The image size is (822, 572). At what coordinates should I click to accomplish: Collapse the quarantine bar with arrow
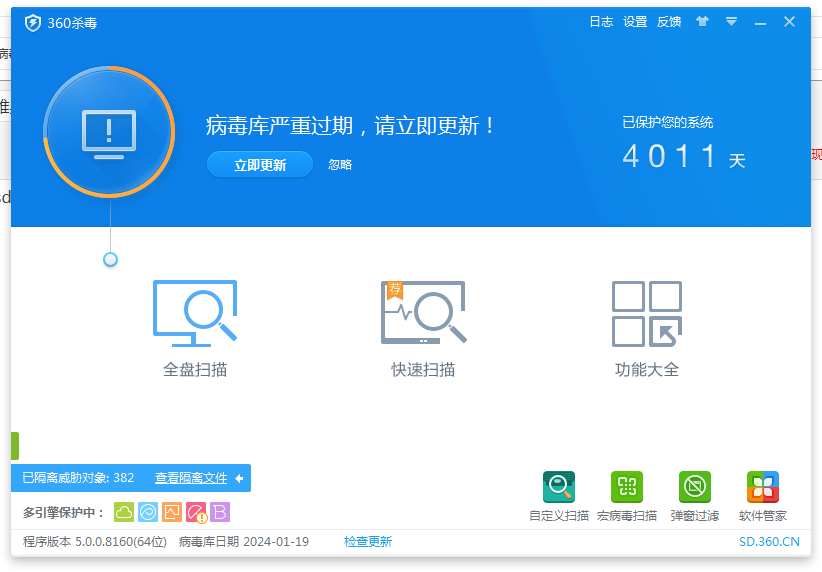pos(239,478)
